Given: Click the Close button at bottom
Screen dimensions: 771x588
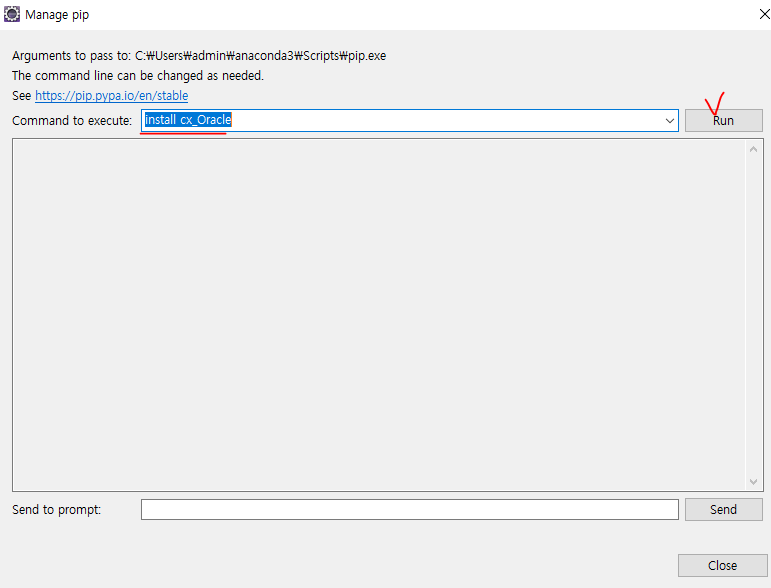Looking at the screenshot, I should tap(722, 565).
